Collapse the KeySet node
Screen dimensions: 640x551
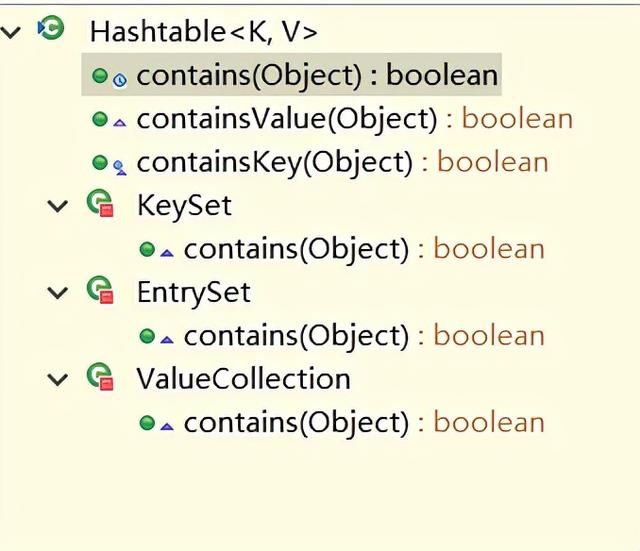[58, 205]
